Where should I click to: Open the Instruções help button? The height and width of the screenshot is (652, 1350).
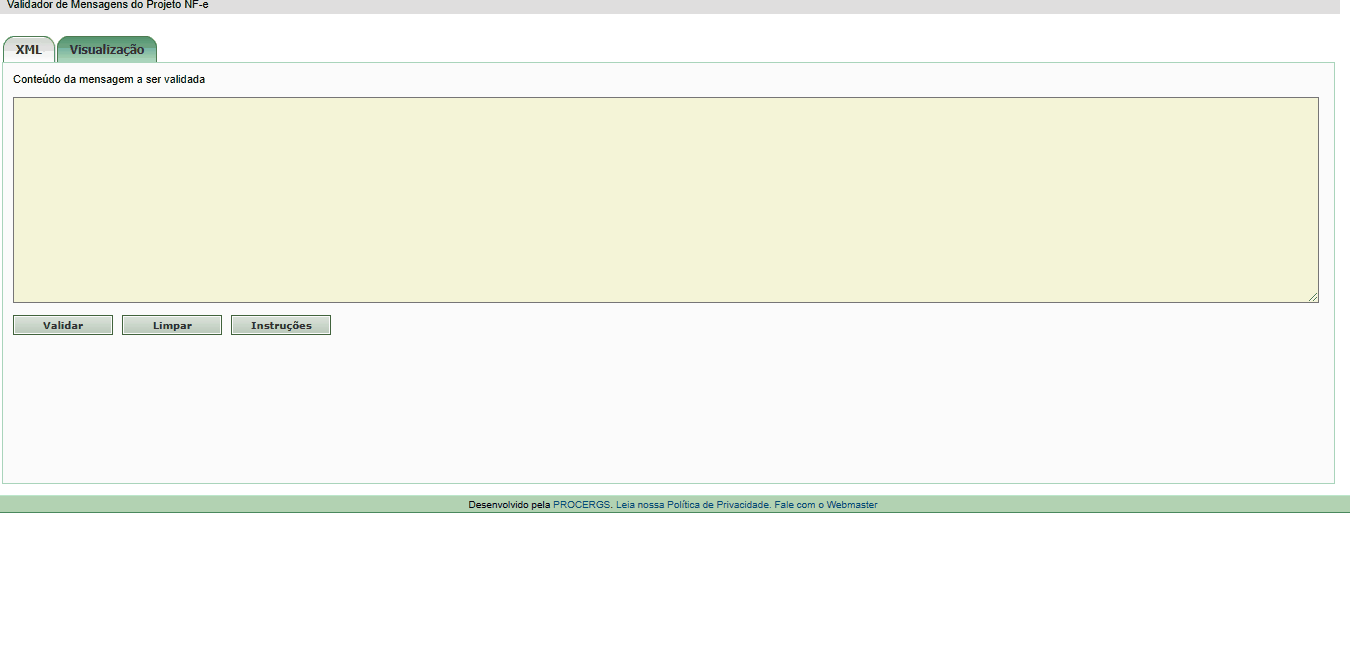click(281, 325)
